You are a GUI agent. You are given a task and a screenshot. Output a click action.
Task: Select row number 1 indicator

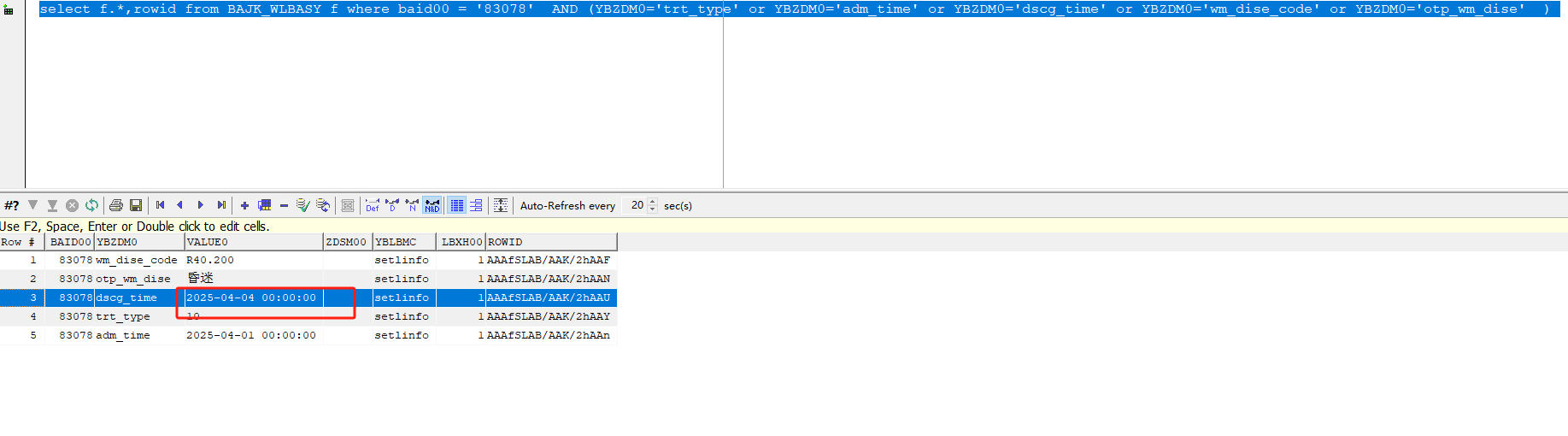pos(22,260)
